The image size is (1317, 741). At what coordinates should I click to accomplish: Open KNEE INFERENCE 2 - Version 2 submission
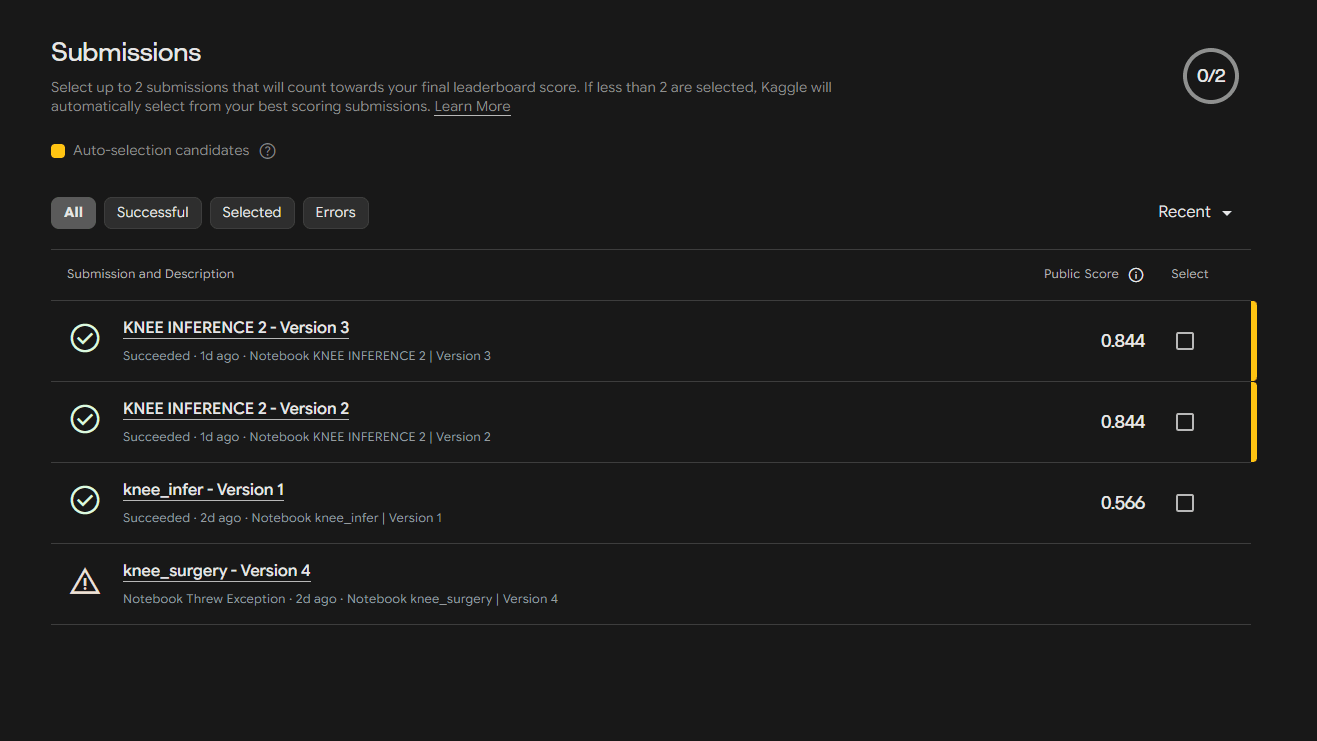[x=236, y=409]
